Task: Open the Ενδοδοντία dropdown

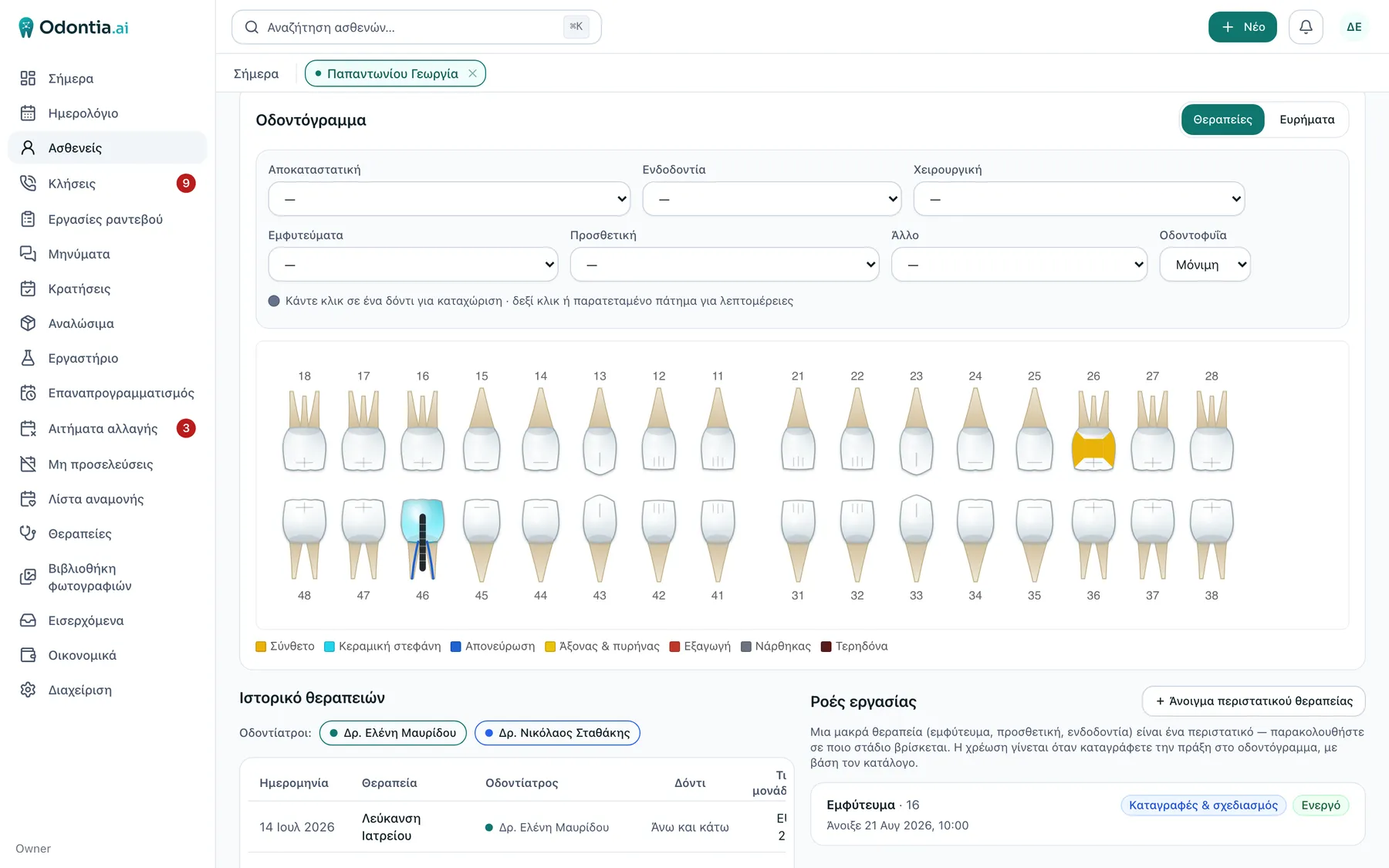Action: (772, 199)
